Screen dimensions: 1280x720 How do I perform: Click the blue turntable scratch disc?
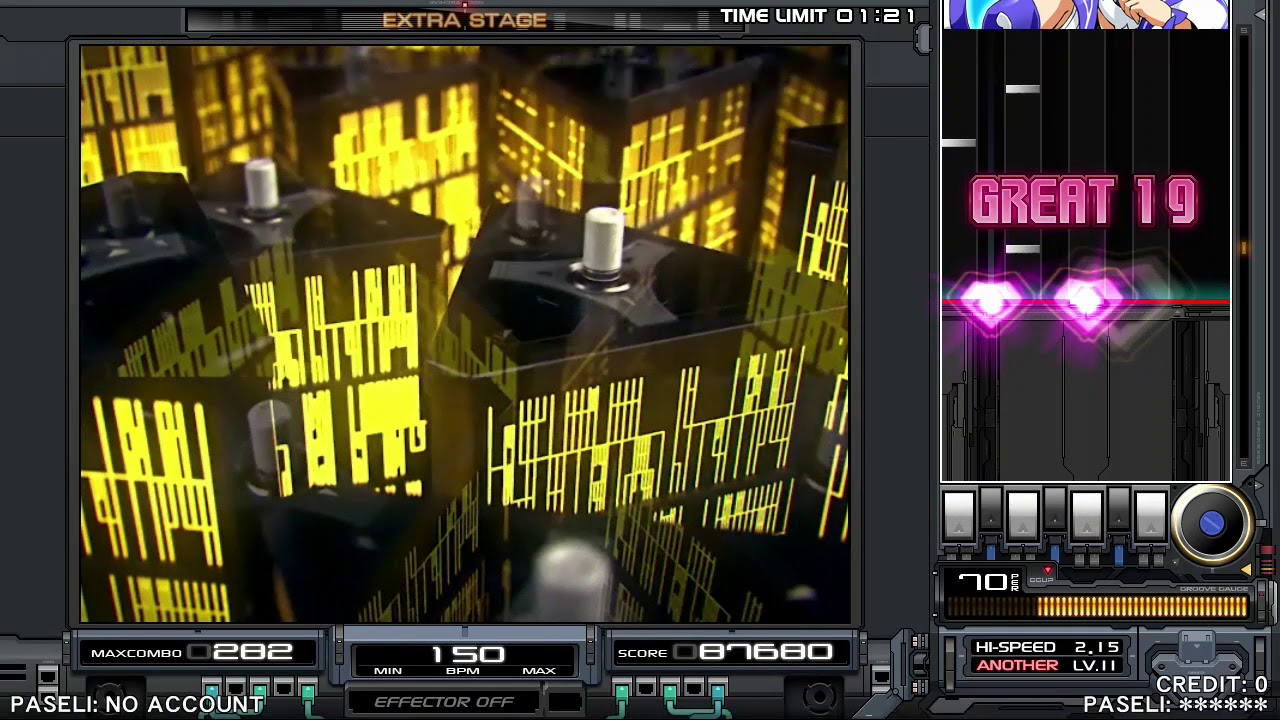[1211, 524]
